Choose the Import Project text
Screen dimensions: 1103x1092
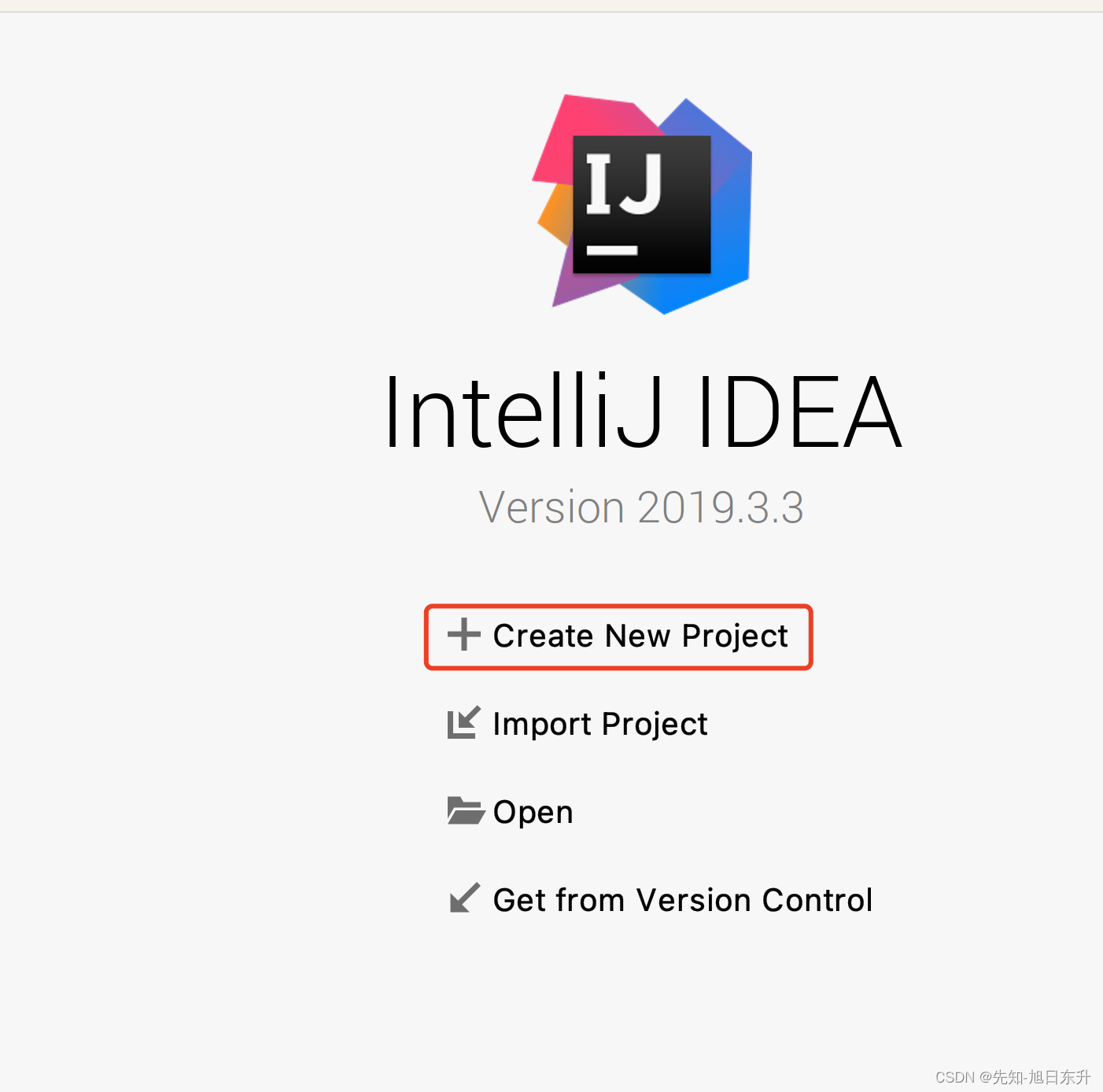pyautogui.click(x=600, y=724)
